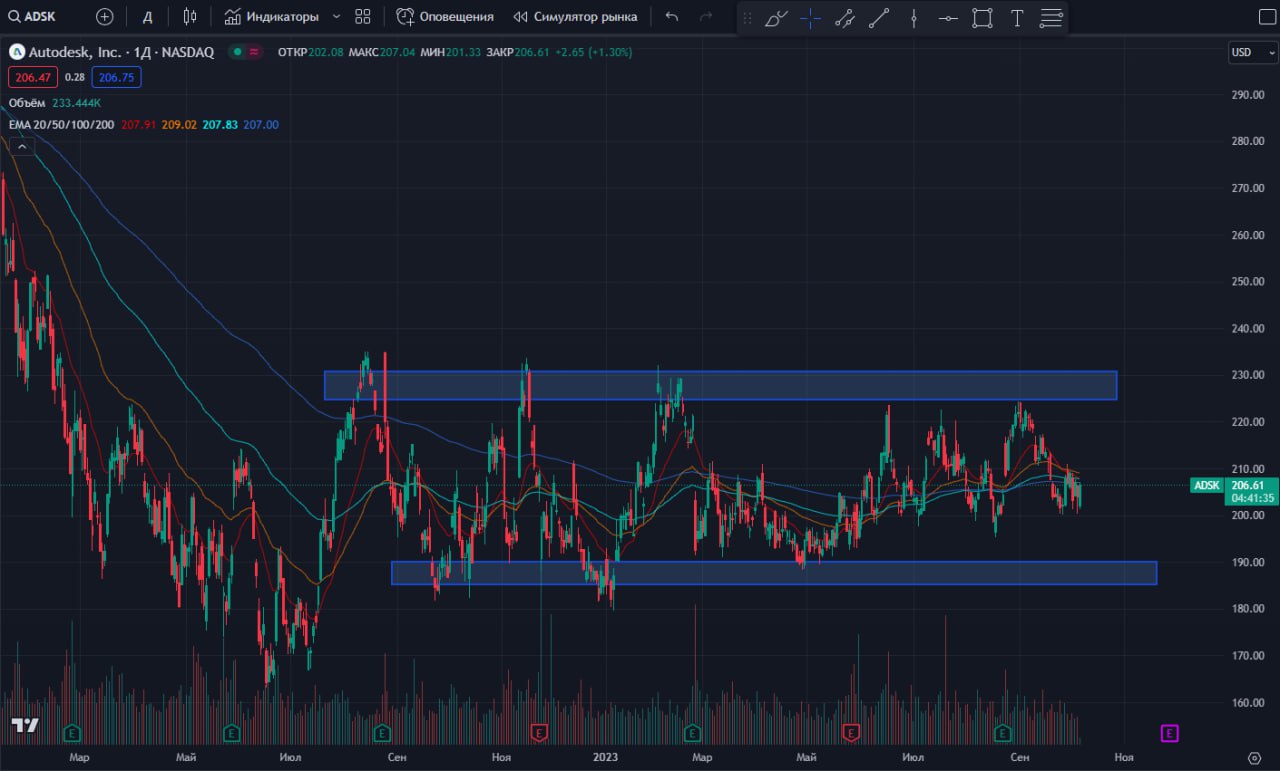Click the ADSK symbol search field
Viewport: 1280px width, 771px height.
(x=40, y=17)
